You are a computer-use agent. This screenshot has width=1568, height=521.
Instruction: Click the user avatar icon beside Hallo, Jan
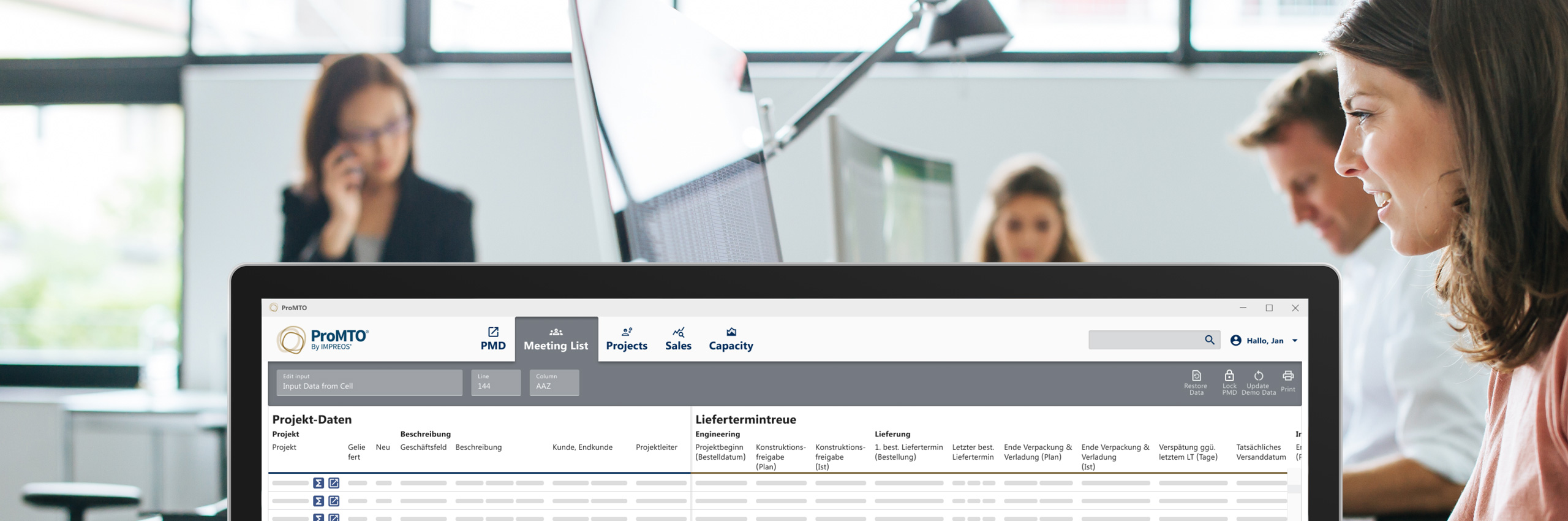[x=1235, y=340]
